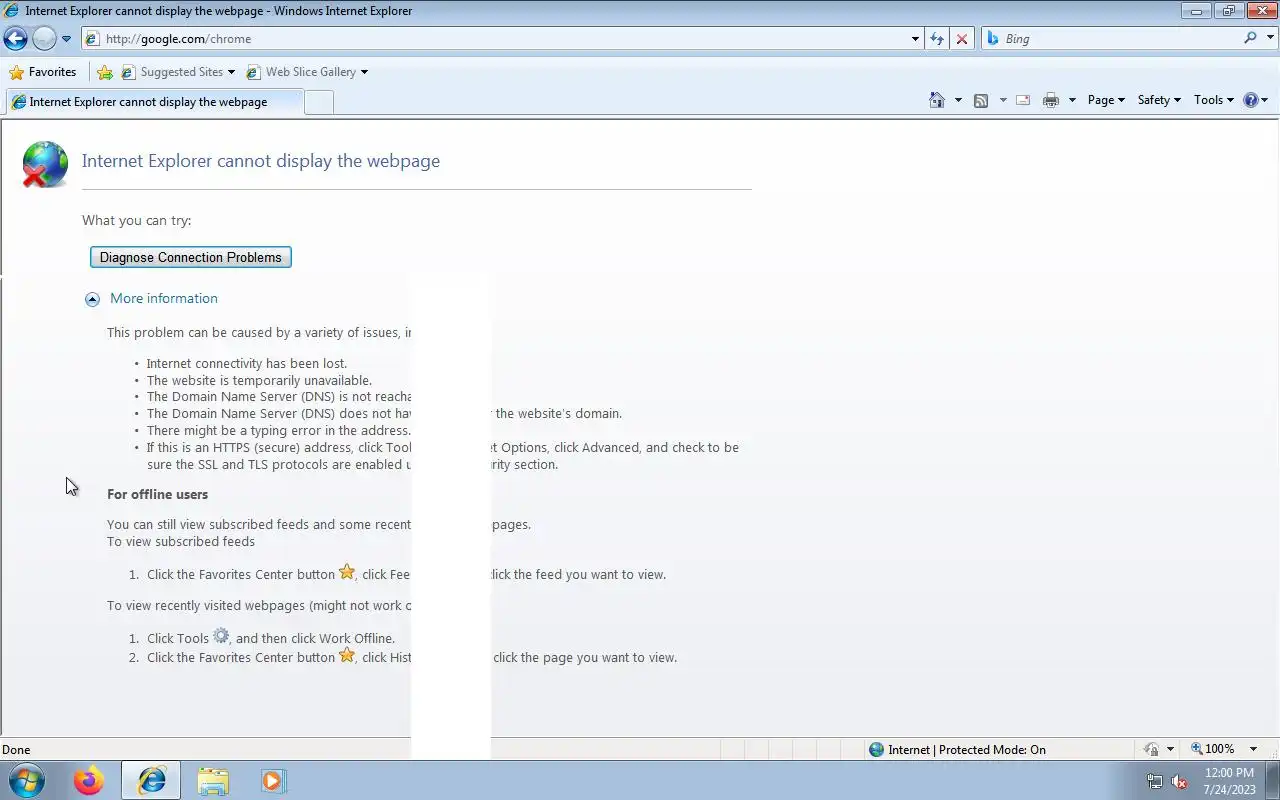Open the Favorites center button

click(x=42, y=72)
